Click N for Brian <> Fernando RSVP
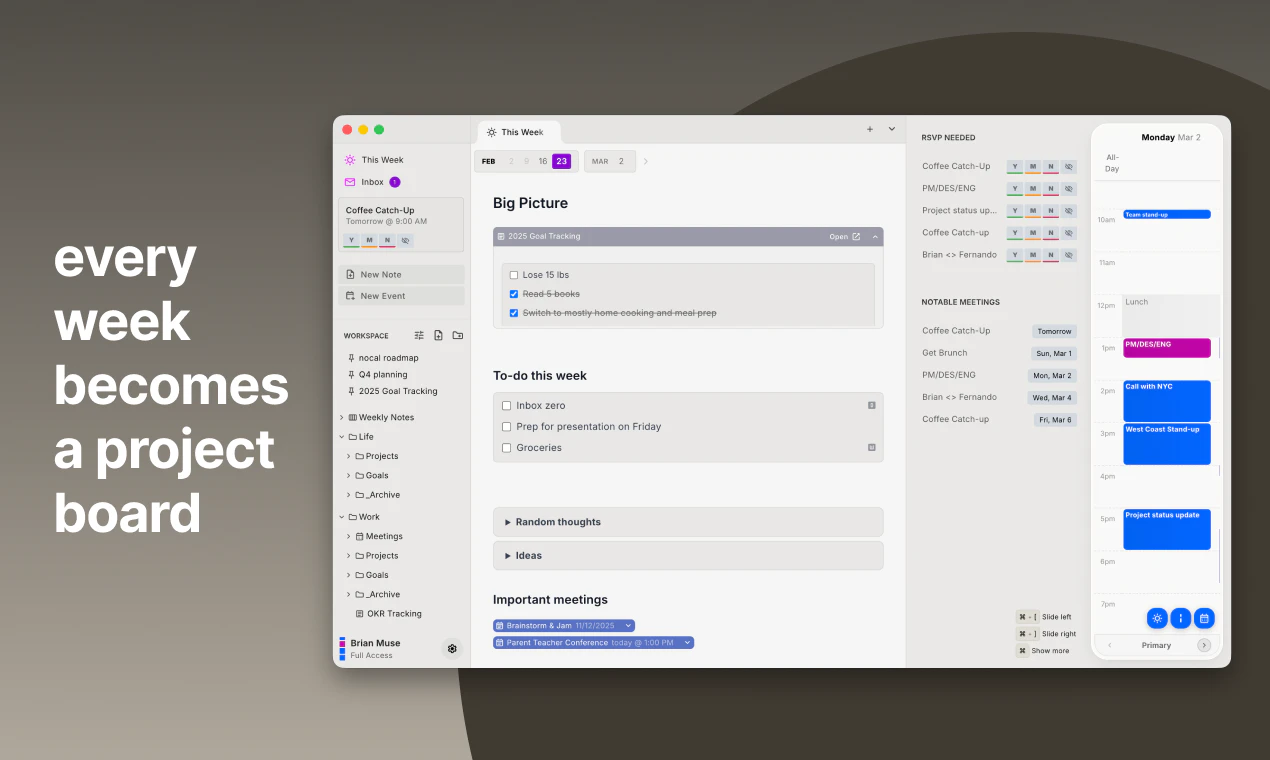The image size is (1270, 760). 1051,254
